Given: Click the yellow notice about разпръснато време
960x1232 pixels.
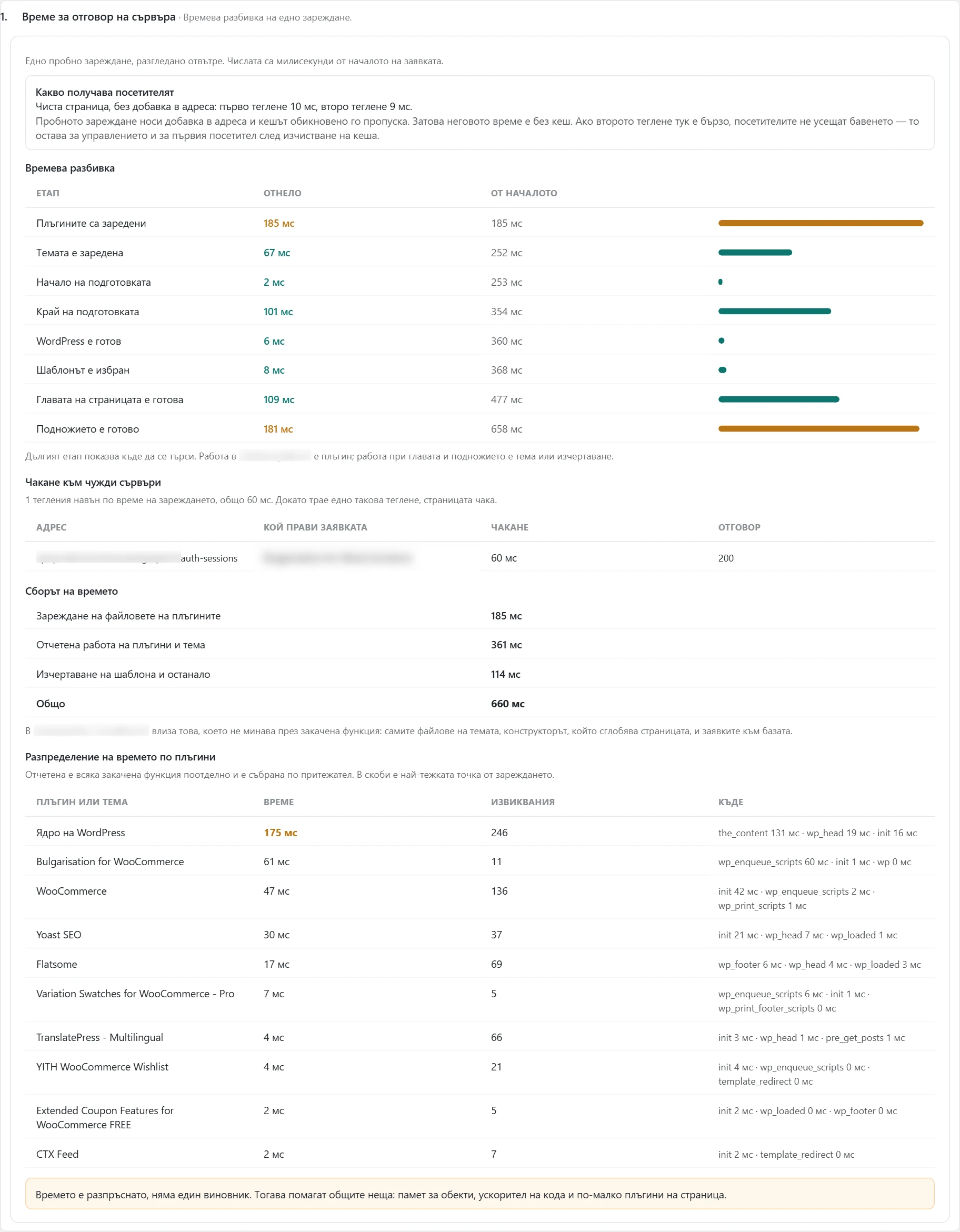Looking at the screenshot, I should pyautogui.click(x=480, y=1194).
